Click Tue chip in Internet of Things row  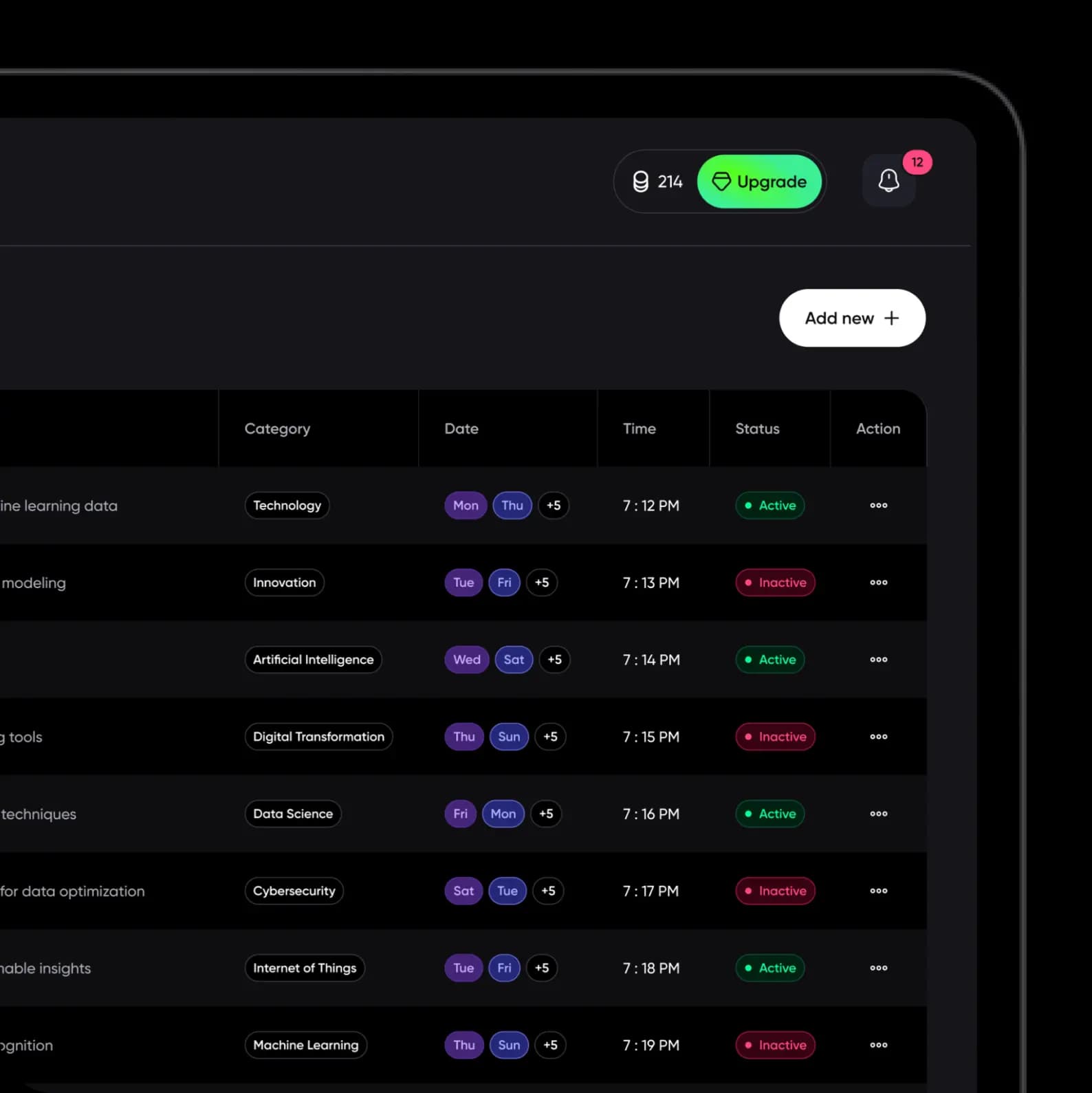click(x=463, y=968)
